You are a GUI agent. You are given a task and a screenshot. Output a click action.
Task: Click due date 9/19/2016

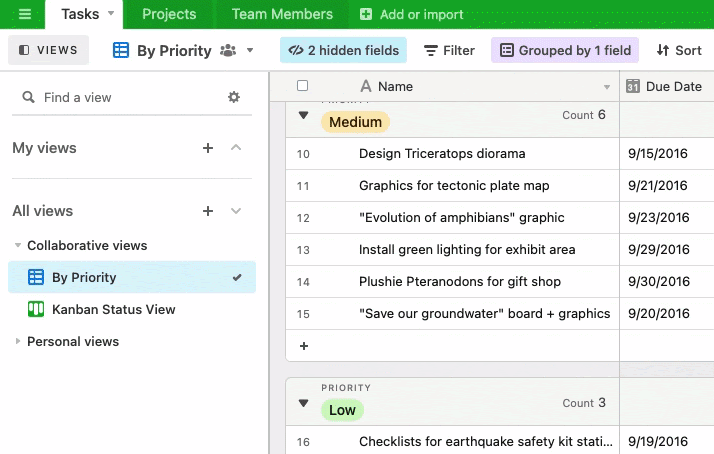(658, 442)
